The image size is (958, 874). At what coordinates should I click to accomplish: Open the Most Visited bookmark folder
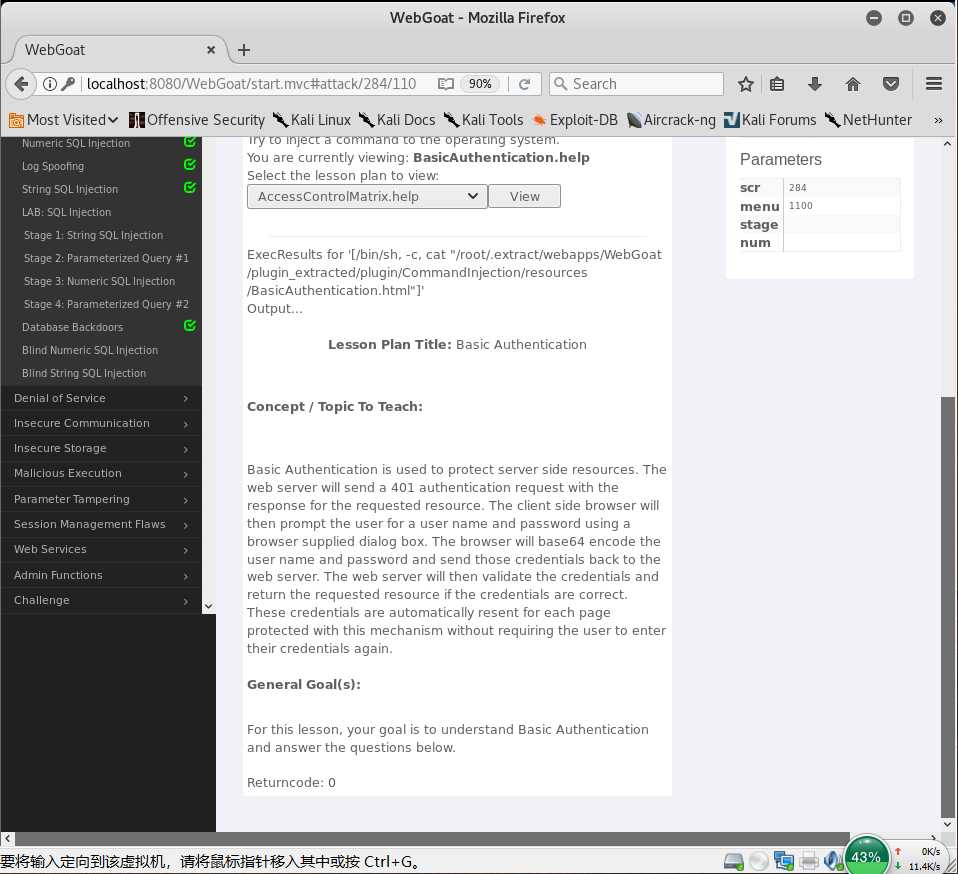[x=64, y=120]
